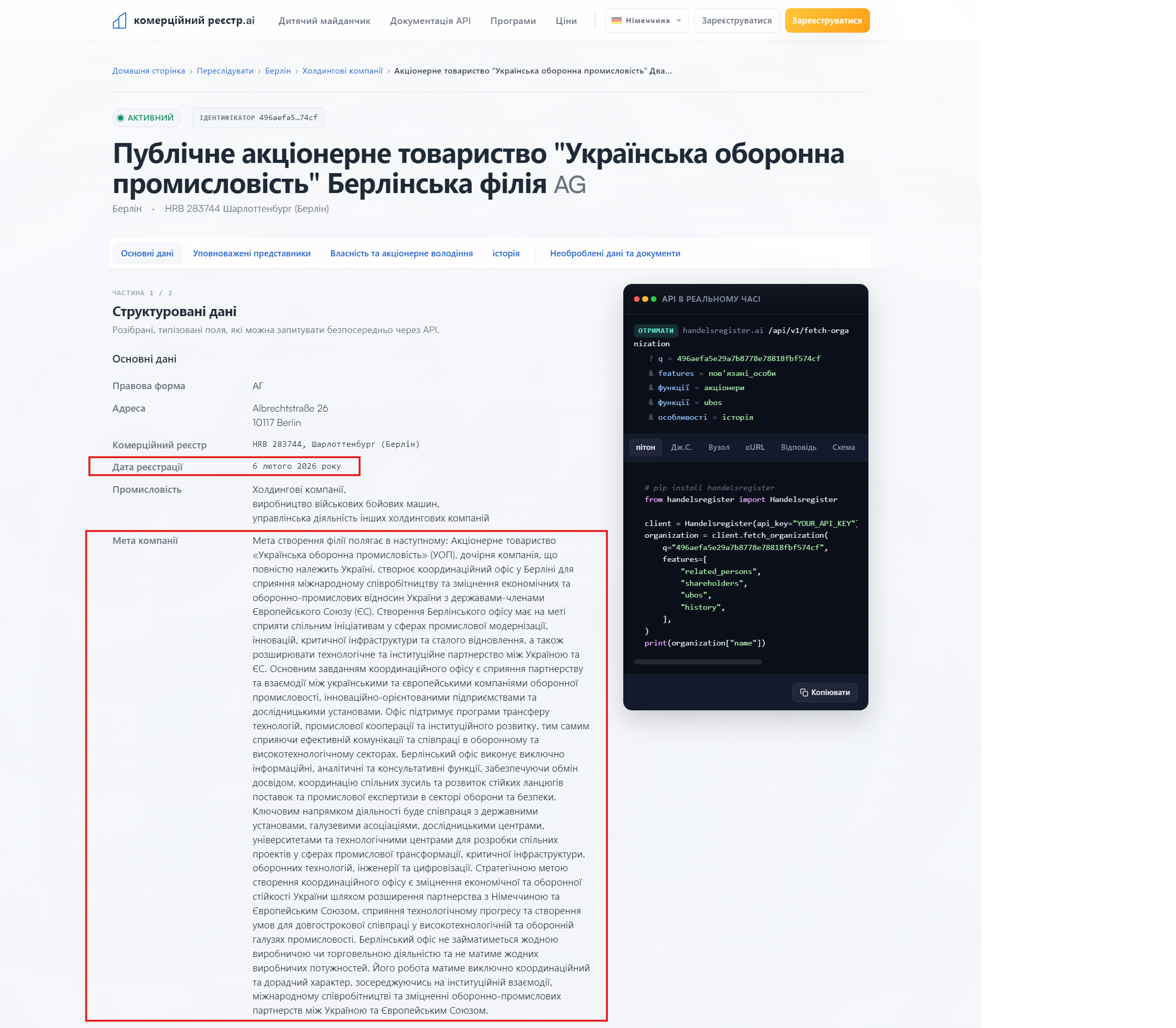Open Необроблені дані та документи tab

[x=615, y=253]
